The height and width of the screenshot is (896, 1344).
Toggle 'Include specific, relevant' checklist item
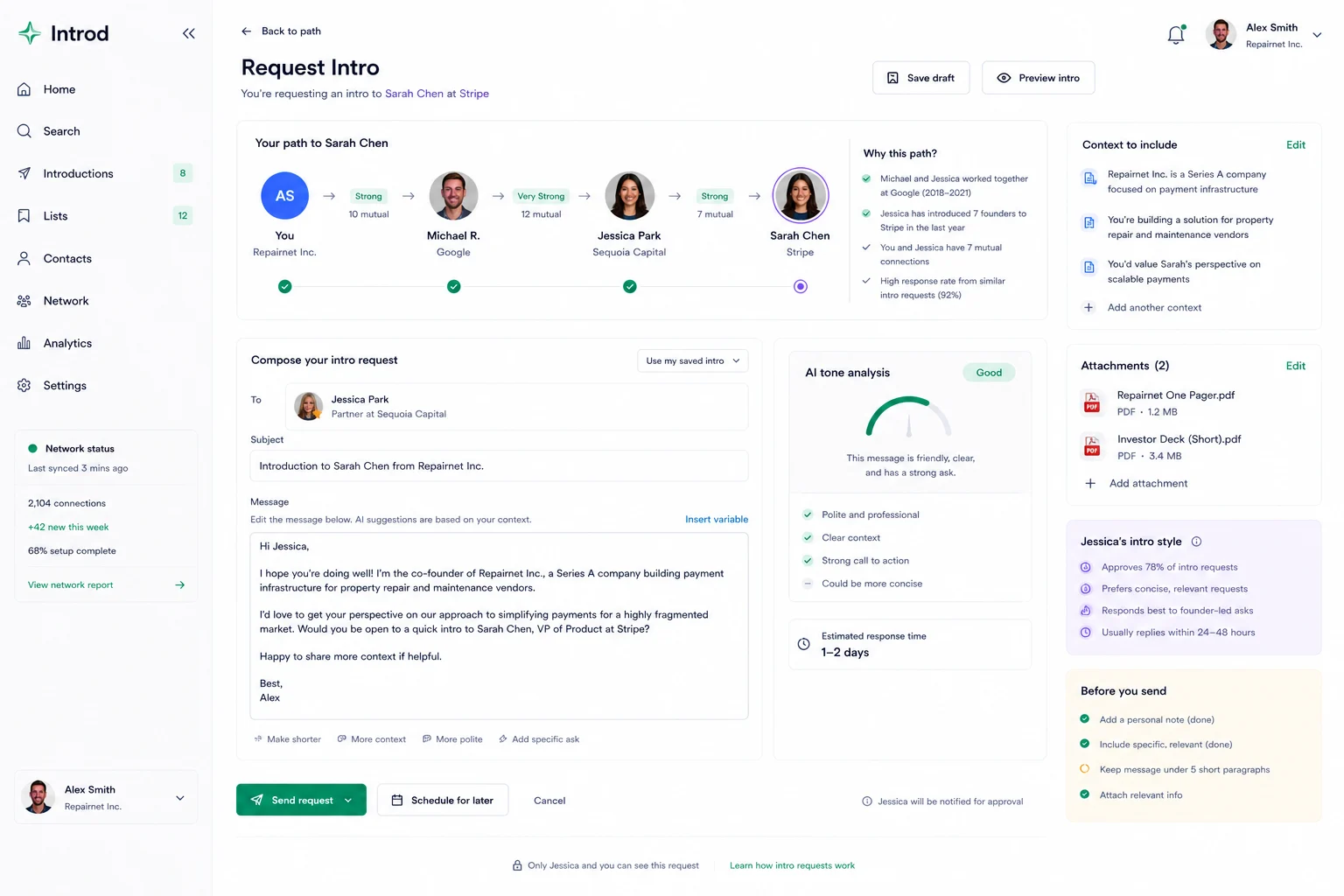(x=1085, y=744)
